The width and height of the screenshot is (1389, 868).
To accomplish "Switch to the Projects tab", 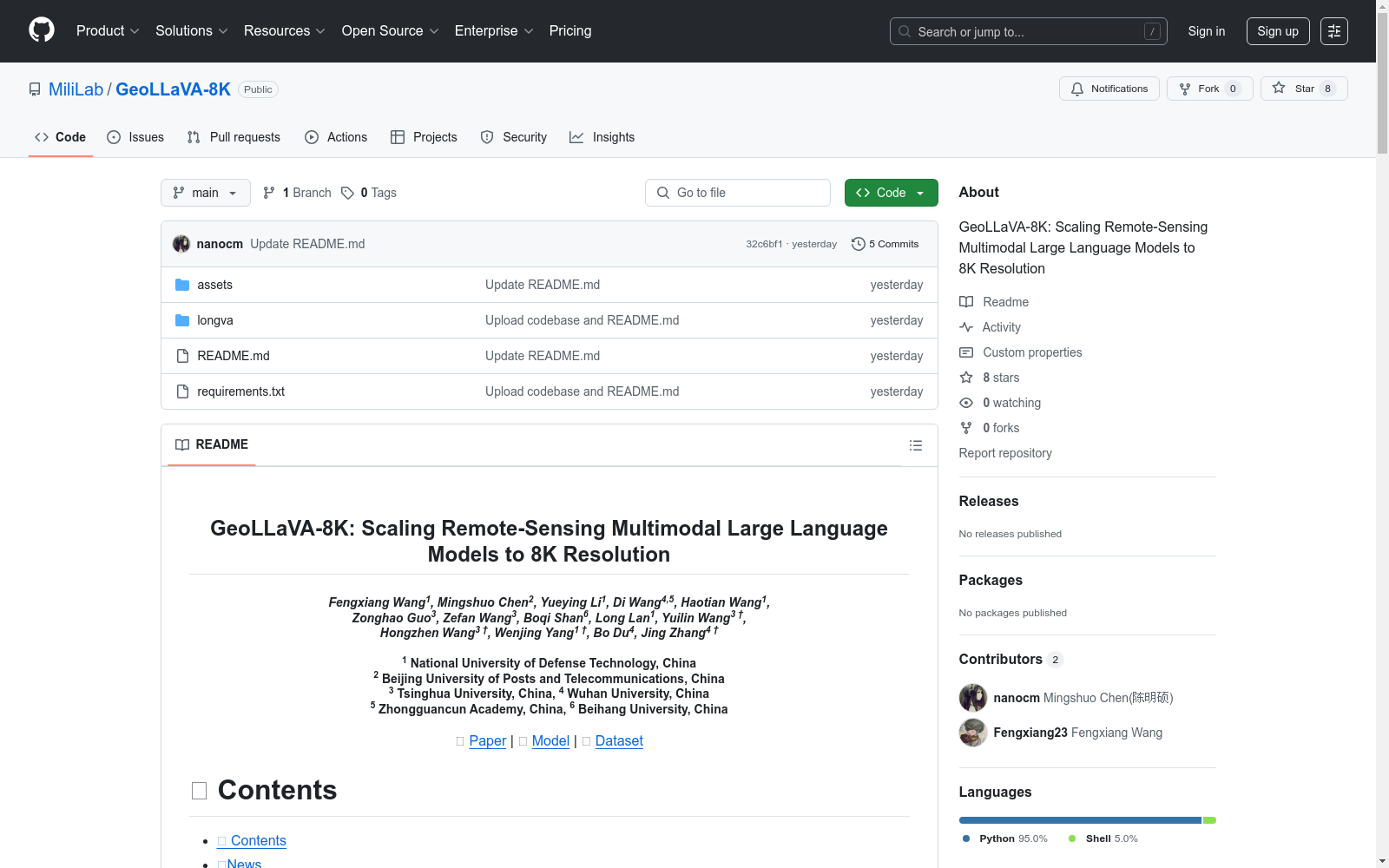I will (x=424, y=137).
